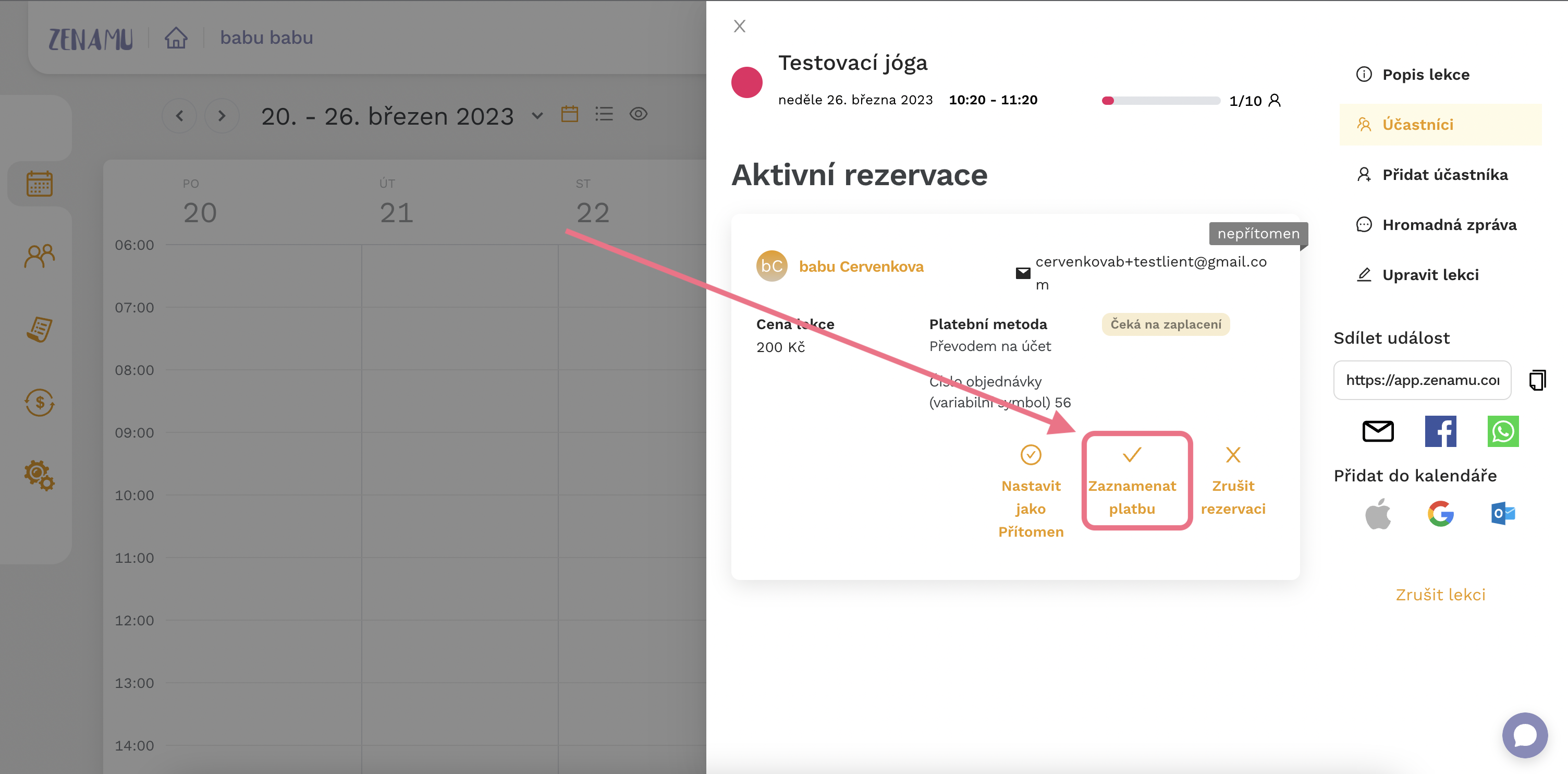Share the event by email icon
Image resolution: width=1568 pixels, height=774 pixels.
pos(1378,431)
